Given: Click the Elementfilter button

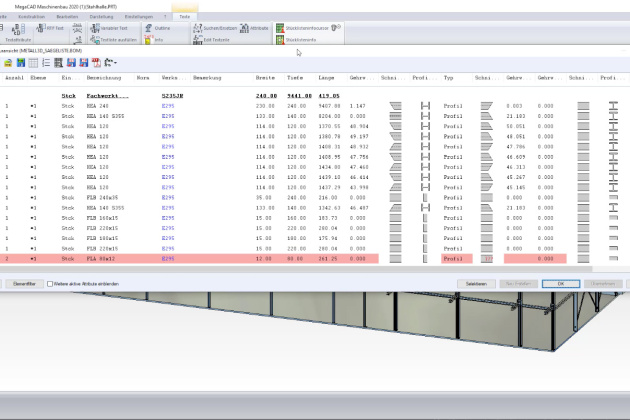Looking at the screenshot, I should (23, 284).
